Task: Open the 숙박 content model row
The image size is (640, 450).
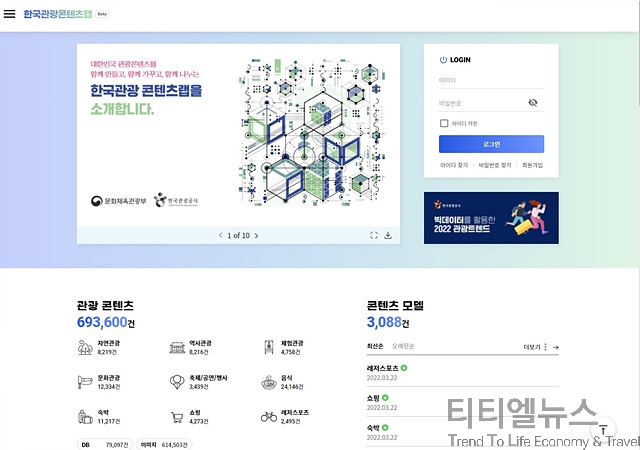Action: tap(462, 432)
